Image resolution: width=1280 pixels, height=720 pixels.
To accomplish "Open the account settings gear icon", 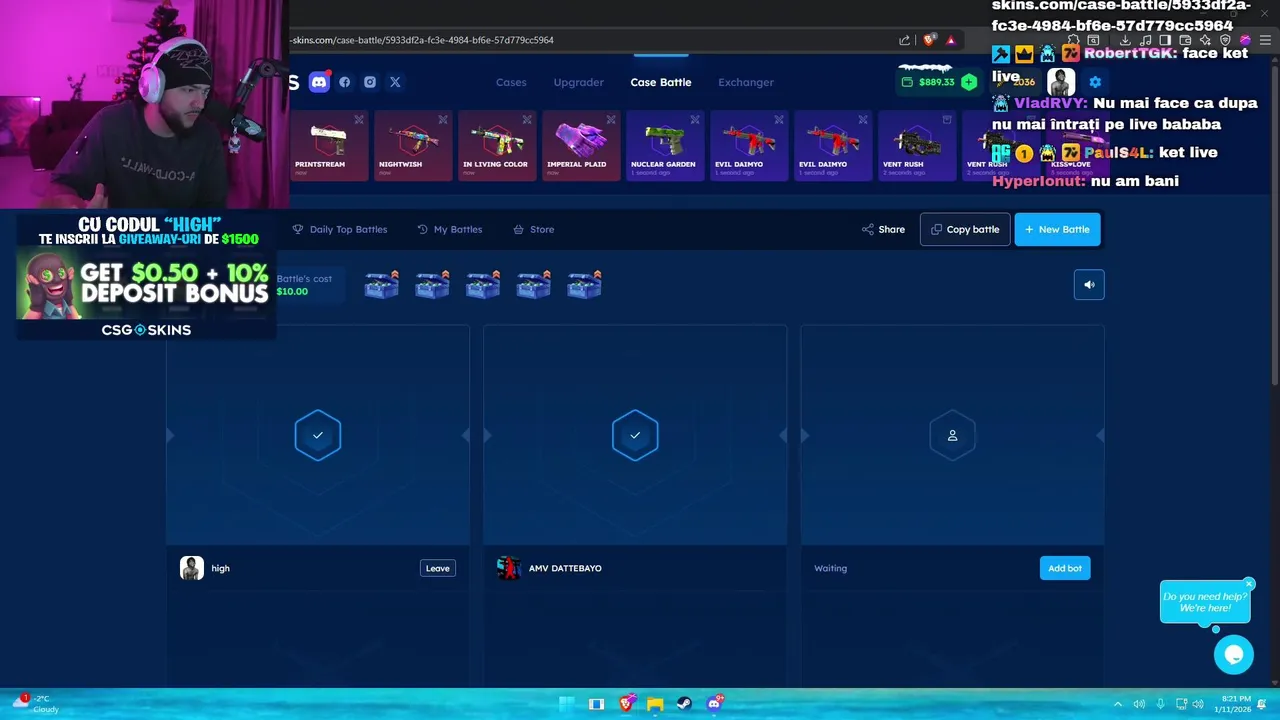I will [x=1095, y=82].
